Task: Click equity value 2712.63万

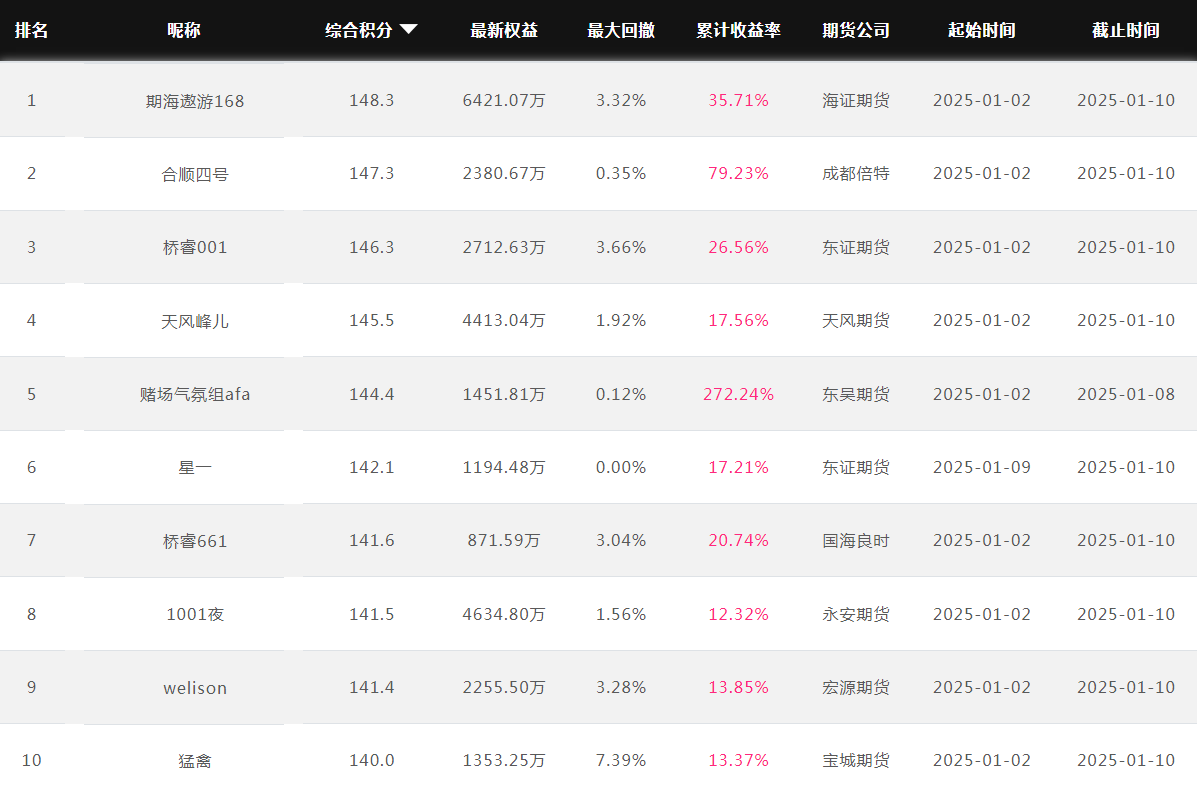Action: tap(504, 247)
